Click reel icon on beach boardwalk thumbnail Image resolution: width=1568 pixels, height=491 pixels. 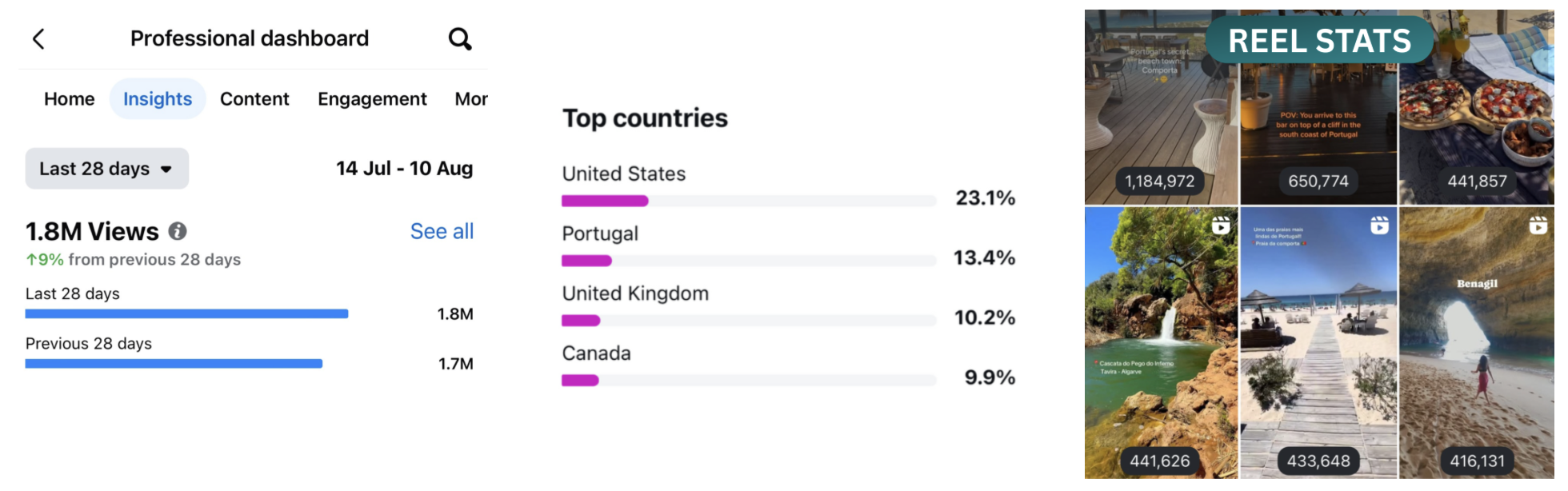click(1379, 226)
